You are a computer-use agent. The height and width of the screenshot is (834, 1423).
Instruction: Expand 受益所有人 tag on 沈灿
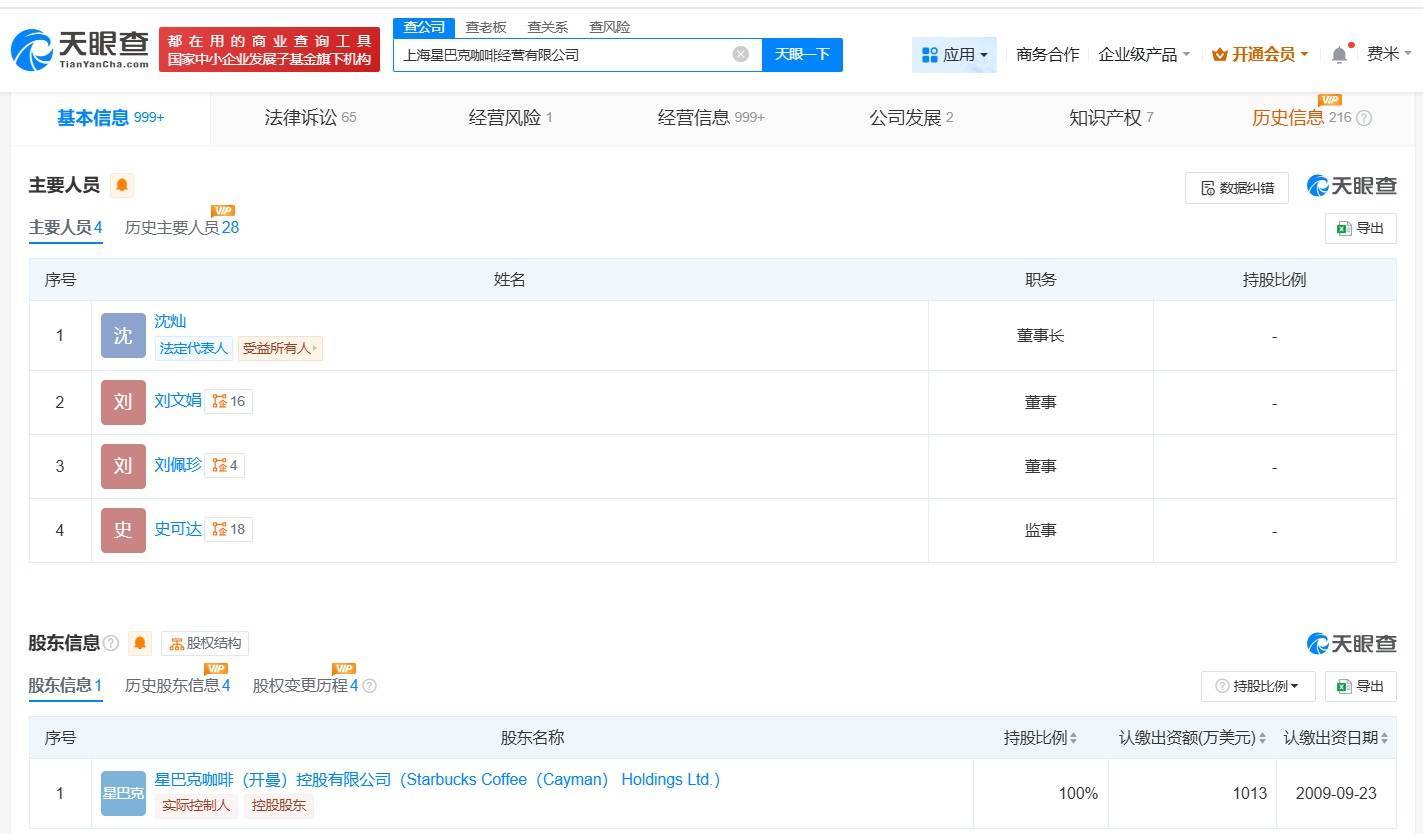(280, 348)
